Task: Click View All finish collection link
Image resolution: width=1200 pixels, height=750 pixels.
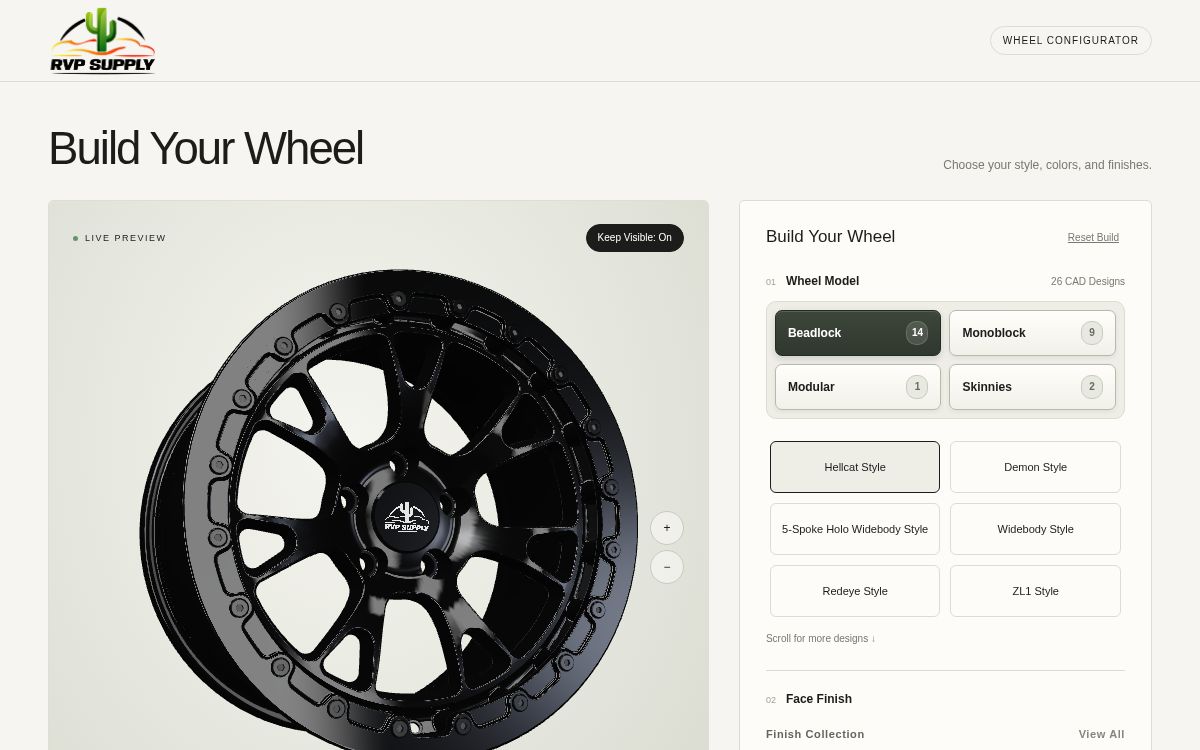Action: 1101,734
